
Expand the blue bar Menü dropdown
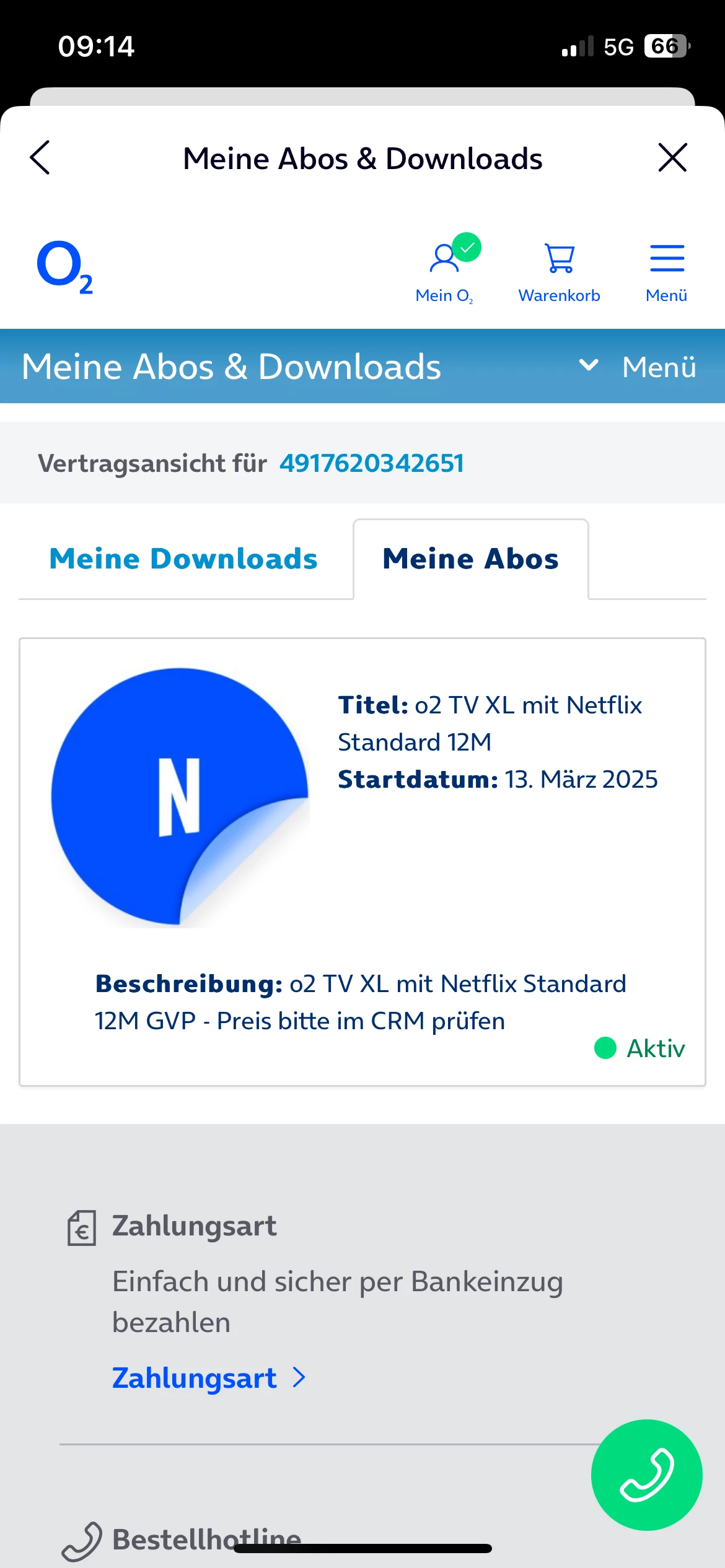click(638, 367)
